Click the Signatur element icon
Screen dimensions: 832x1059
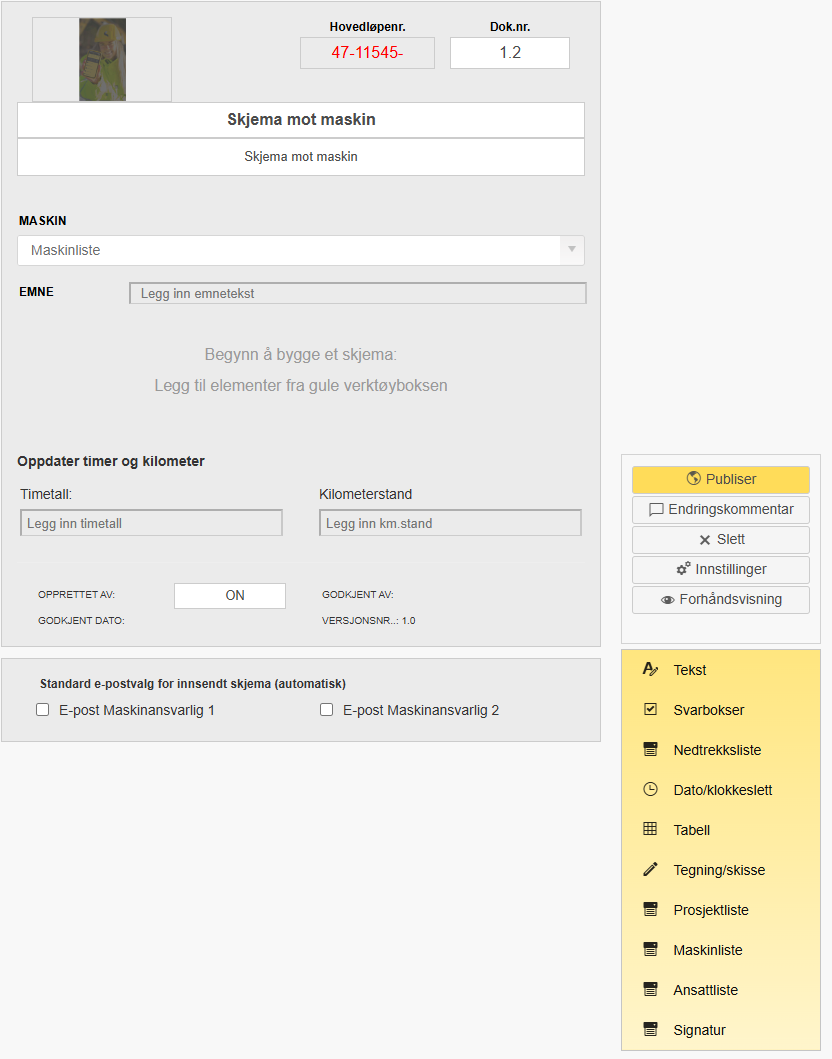[650, 1030]
